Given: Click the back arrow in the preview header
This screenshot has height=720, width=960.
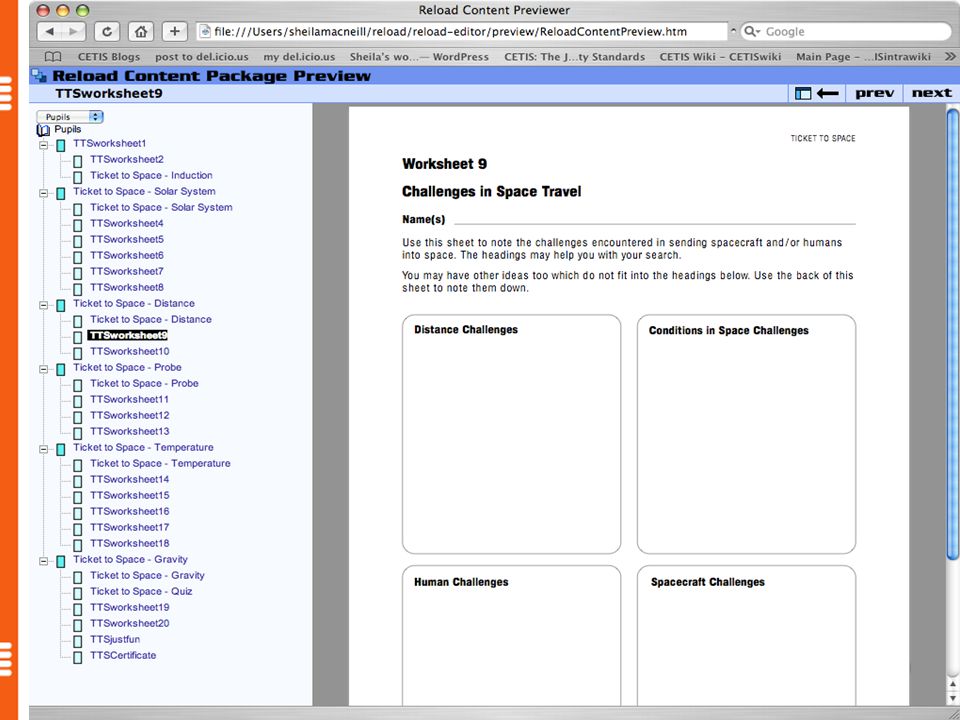Looking at the screenshot, I should 828,93.
